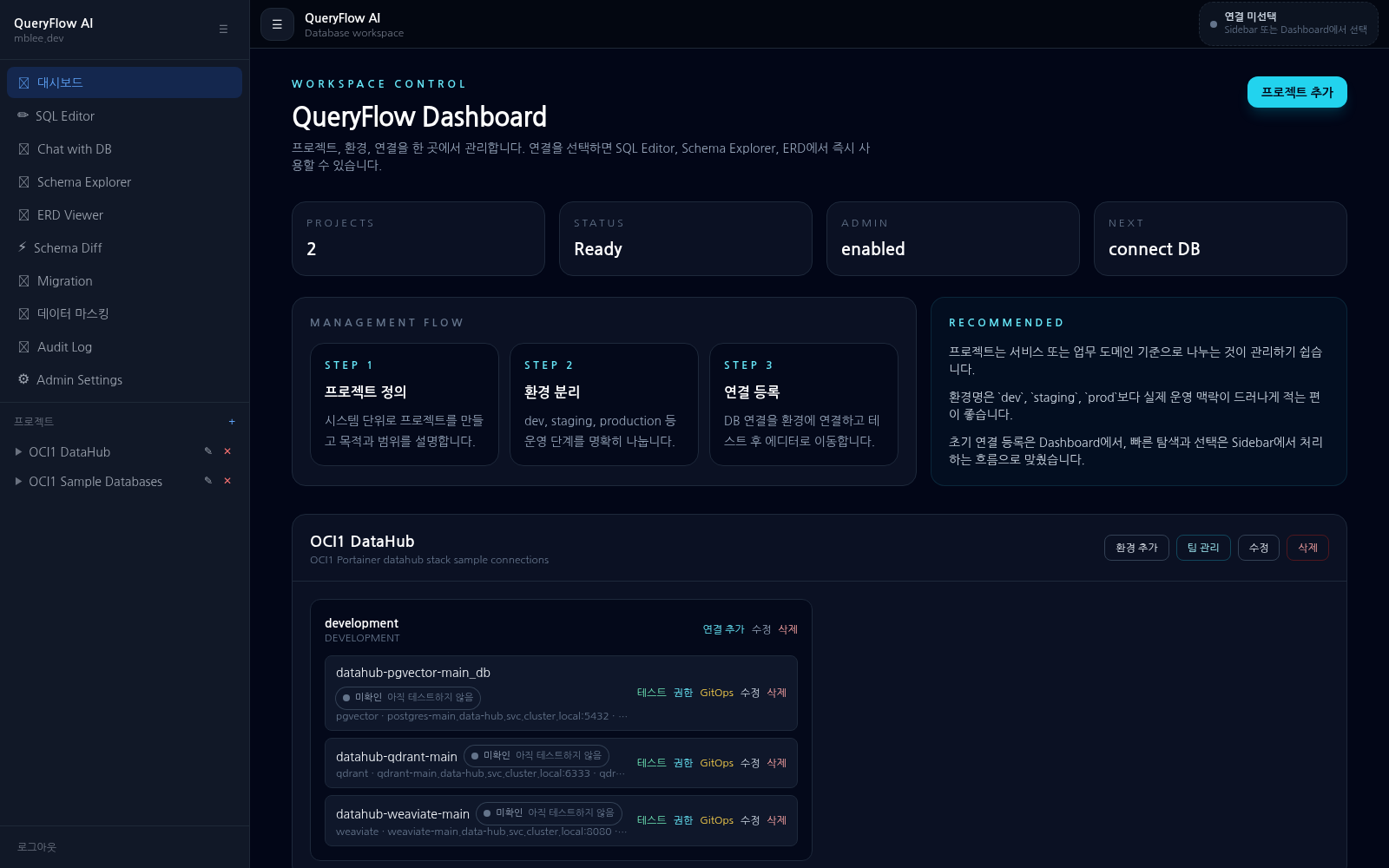Run 테스트 for datahub-qdrant-main
This screenshot has height=868, width=1389.
click(651, 763)
